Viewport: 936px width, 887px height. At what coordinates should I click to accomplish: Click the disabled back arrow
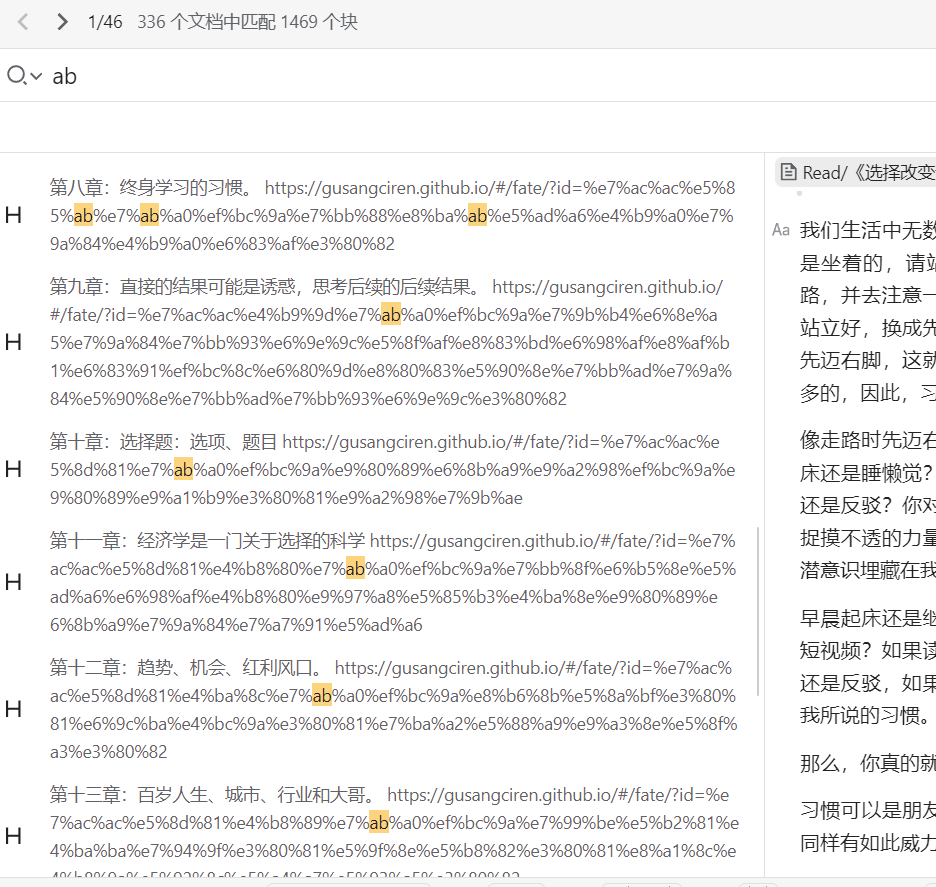pos(22,21)
